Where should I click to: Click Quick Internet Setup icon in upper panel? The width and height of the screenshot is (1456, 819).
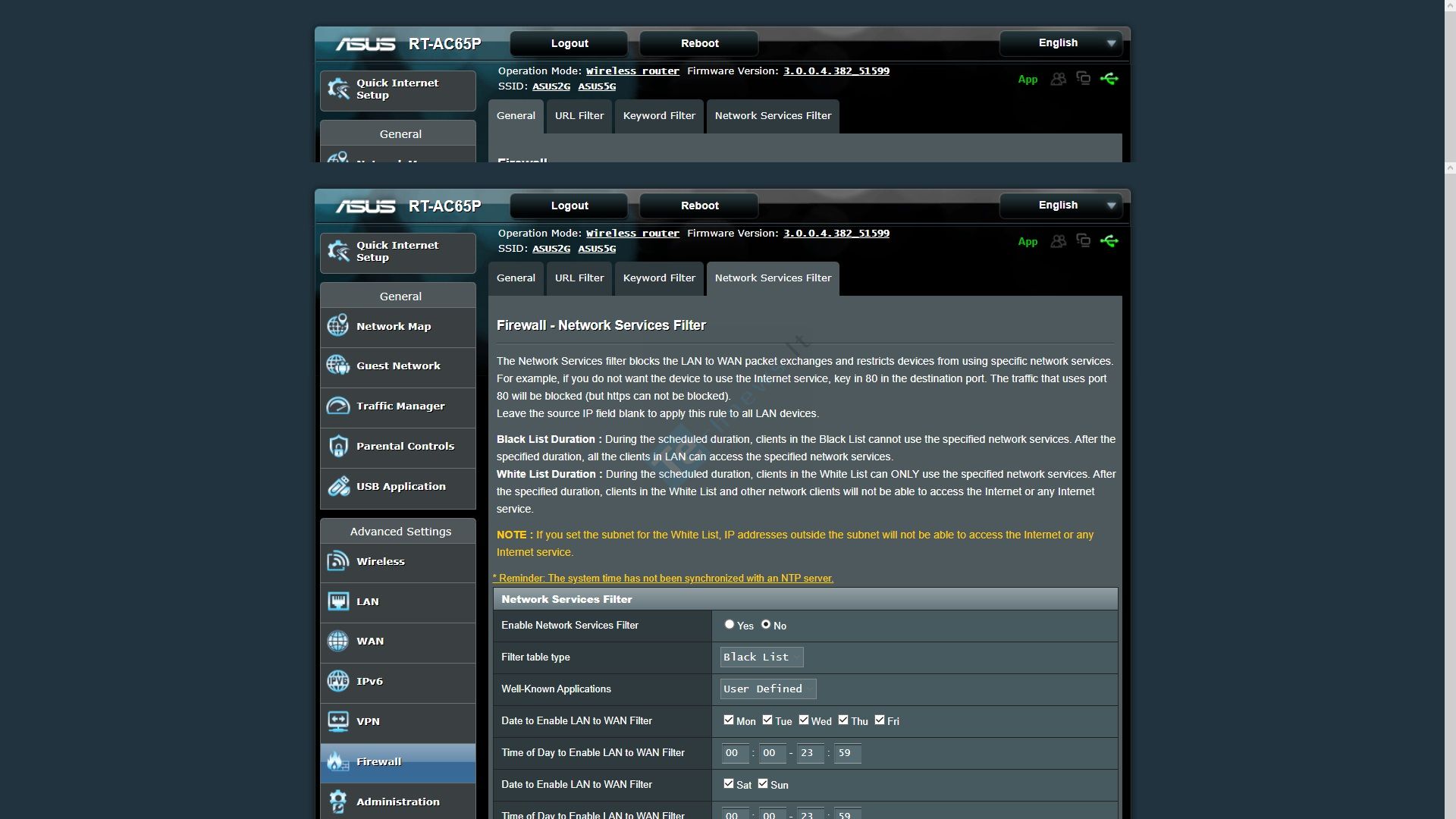pos(338,89)
